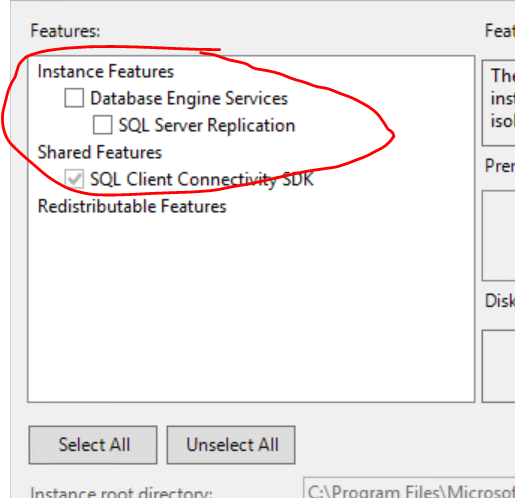515x498 pixels.
Task: Click the Feature description heading at top right
Action: pos(500,31)
